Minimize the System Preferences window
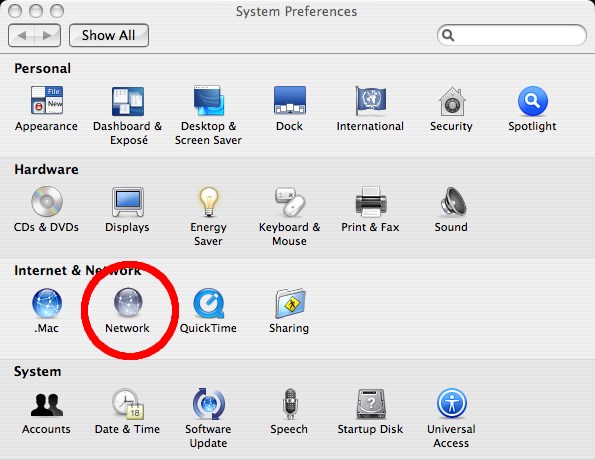Viewport: 595px width, 460px height. pos(36,11)
